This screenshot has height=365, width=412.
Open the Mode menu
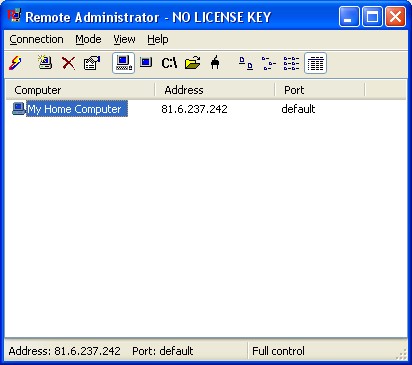pyautogui.click(x=88, y=39)
